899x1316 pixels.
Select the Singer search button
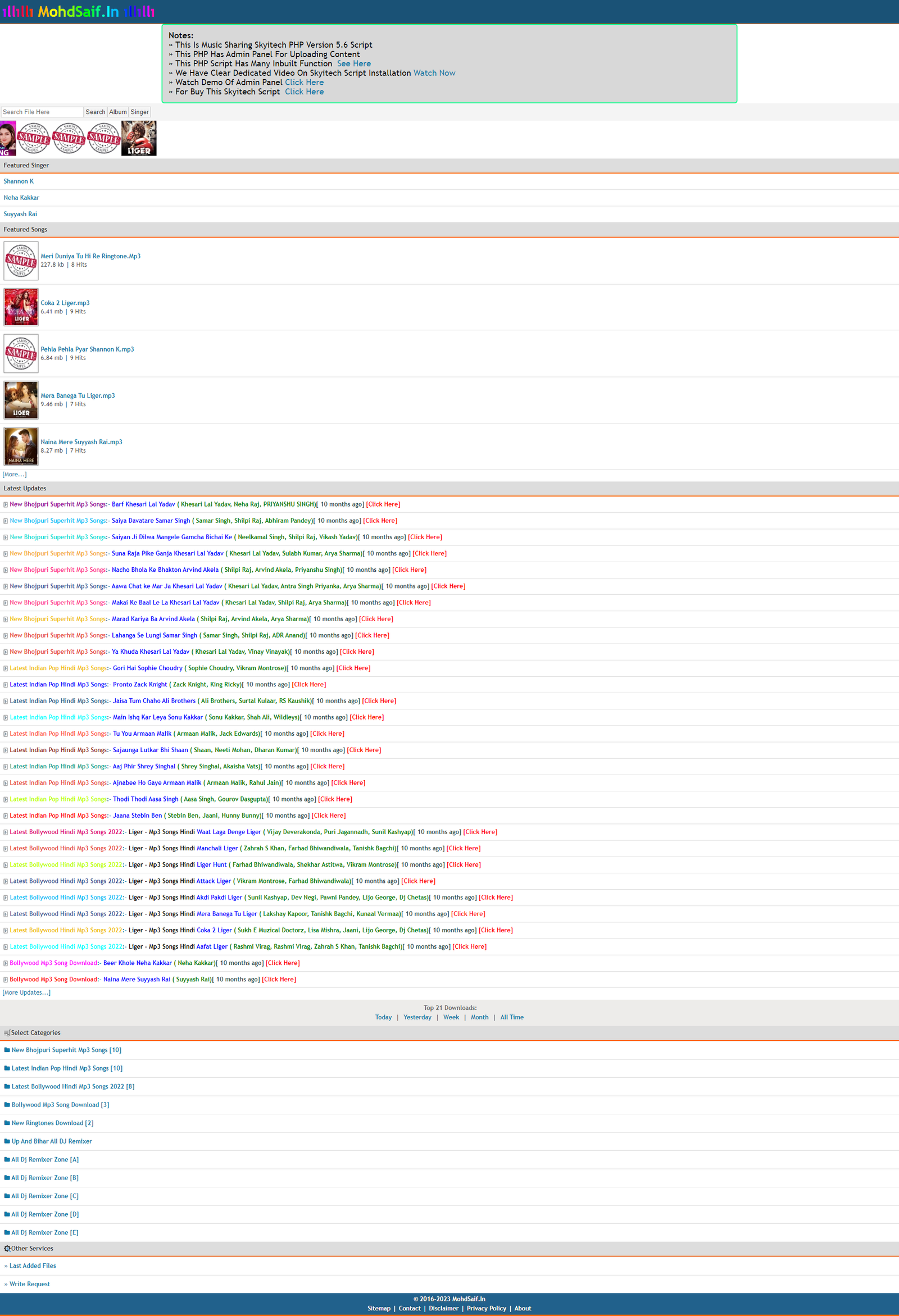click(139, 112)
